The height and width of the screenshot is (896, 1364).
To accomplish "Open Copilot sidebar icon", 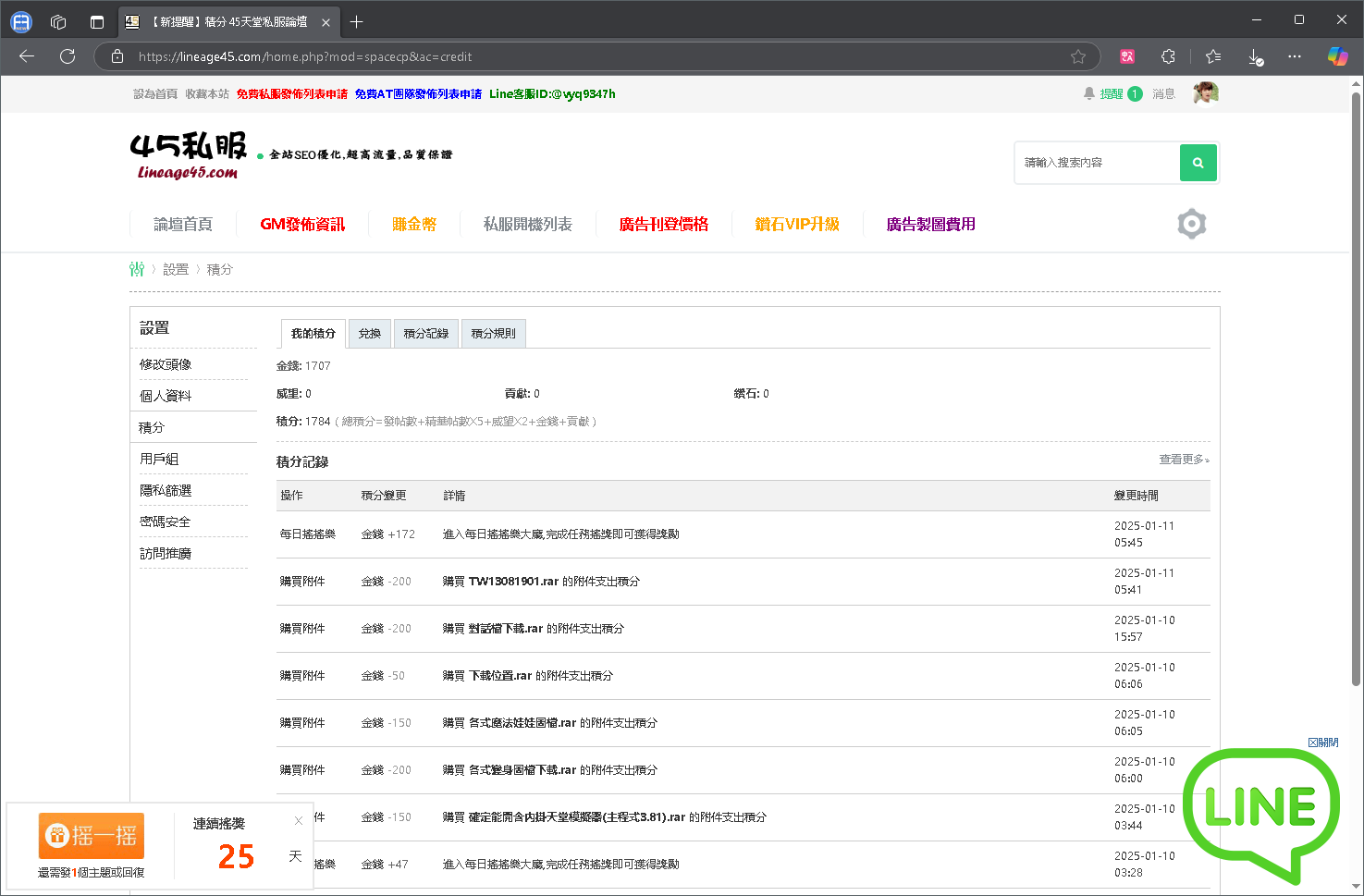I will click(1337, 56).
